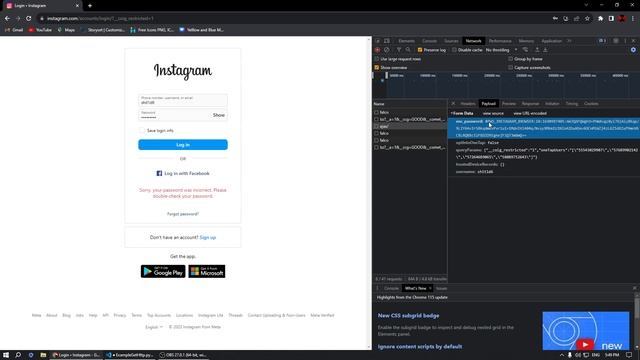Toggle Preserve log checkbox
This screenshot has height=360, width=640.
point(420,50)
